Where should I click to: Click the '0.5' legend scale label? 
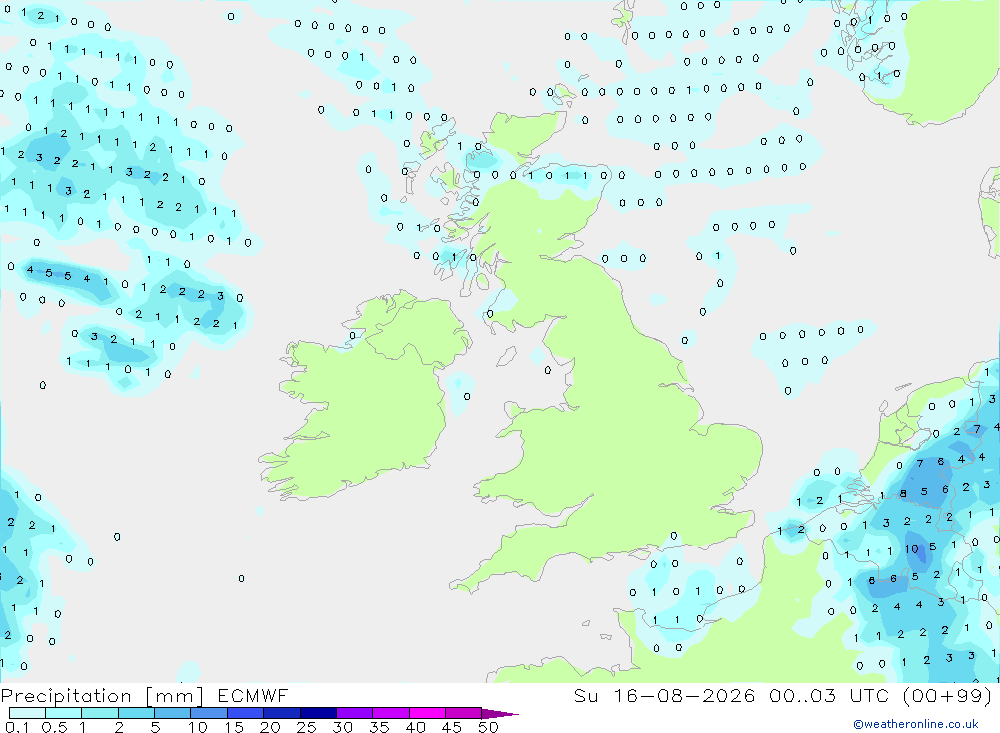coord(54,727)
